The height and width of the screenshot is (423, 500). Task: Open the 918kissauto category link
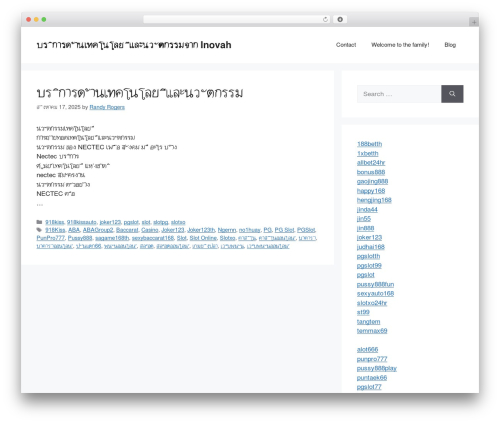tap(82, 222)
